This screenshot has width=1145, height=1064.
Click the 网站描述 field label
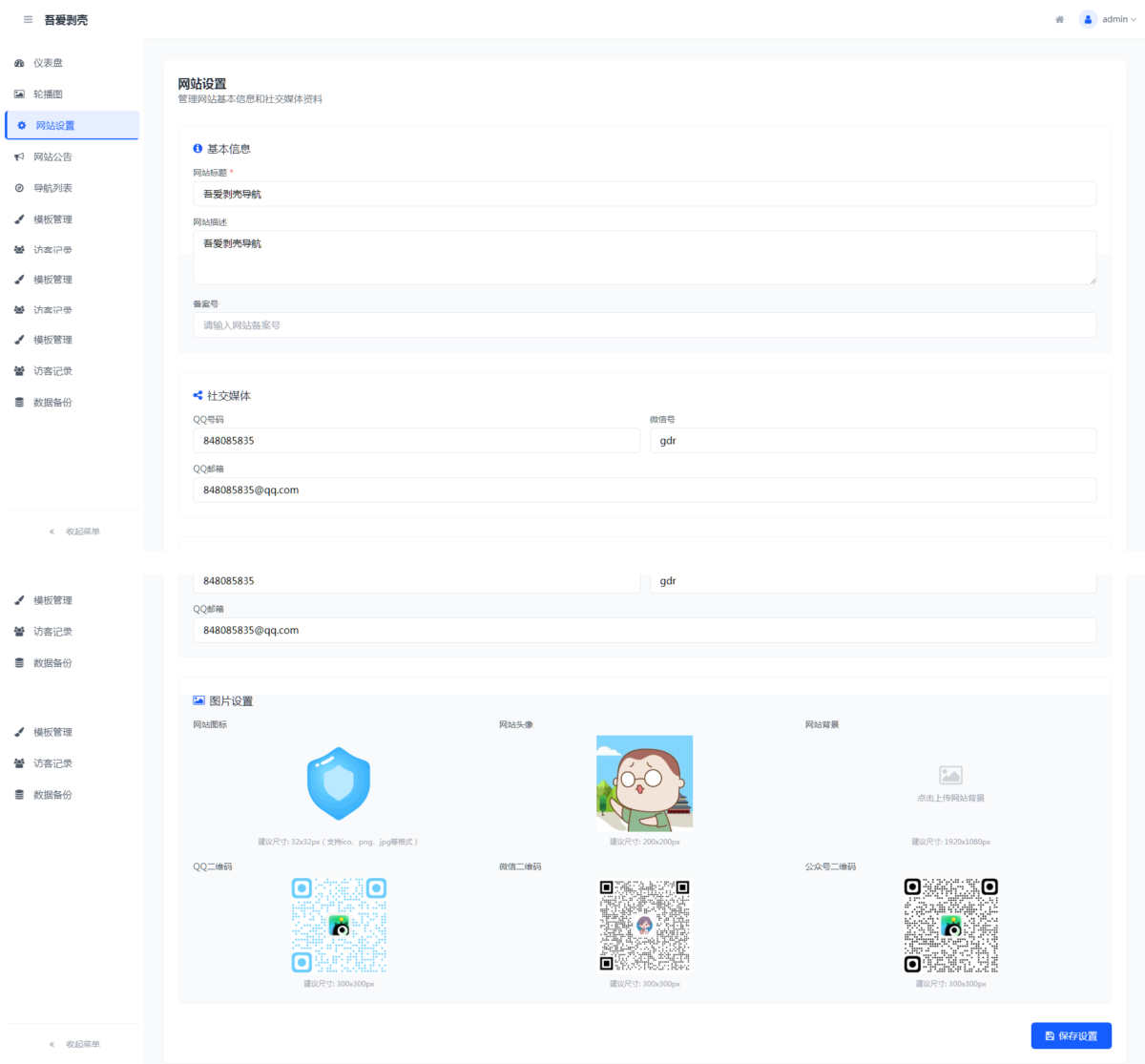[x=210, y=222]
